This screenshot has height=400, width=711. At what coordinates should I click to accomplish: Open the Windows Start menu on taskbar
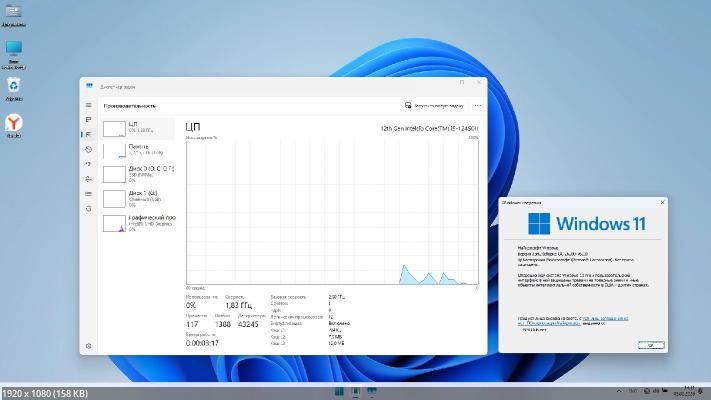tap(340, 390)
